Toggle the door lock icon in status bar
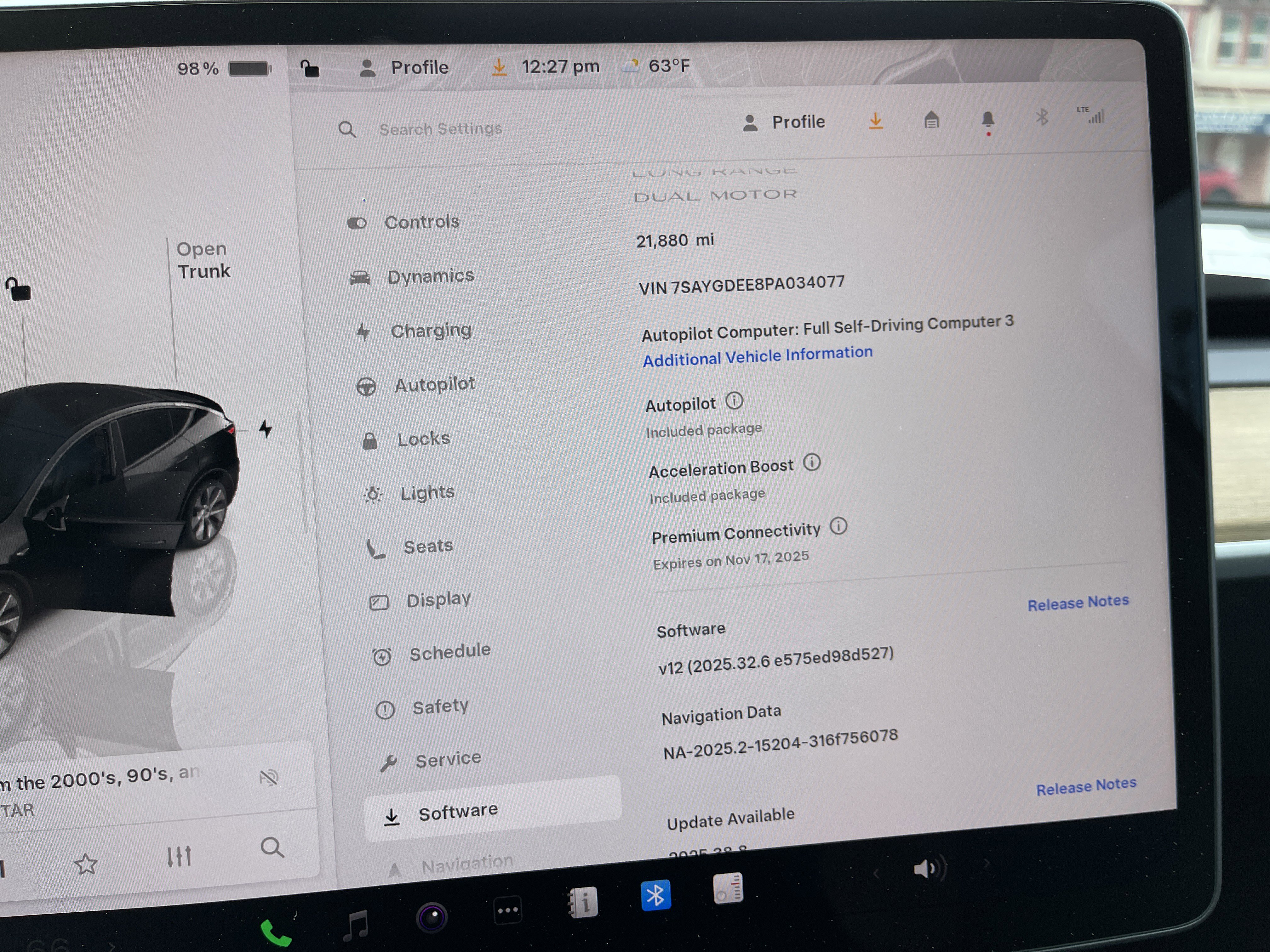Viewport: 1270px width, 952px height. 310,69
